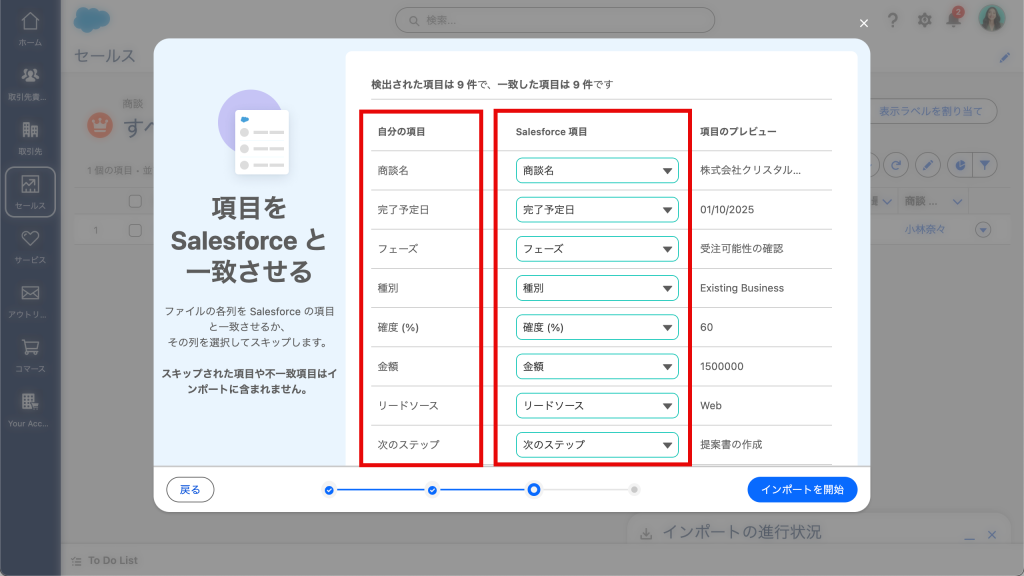Expand the column header chevron at the far right
Image resolution: width=1024 pixels, height=576 pixels.
coord(957,202)
